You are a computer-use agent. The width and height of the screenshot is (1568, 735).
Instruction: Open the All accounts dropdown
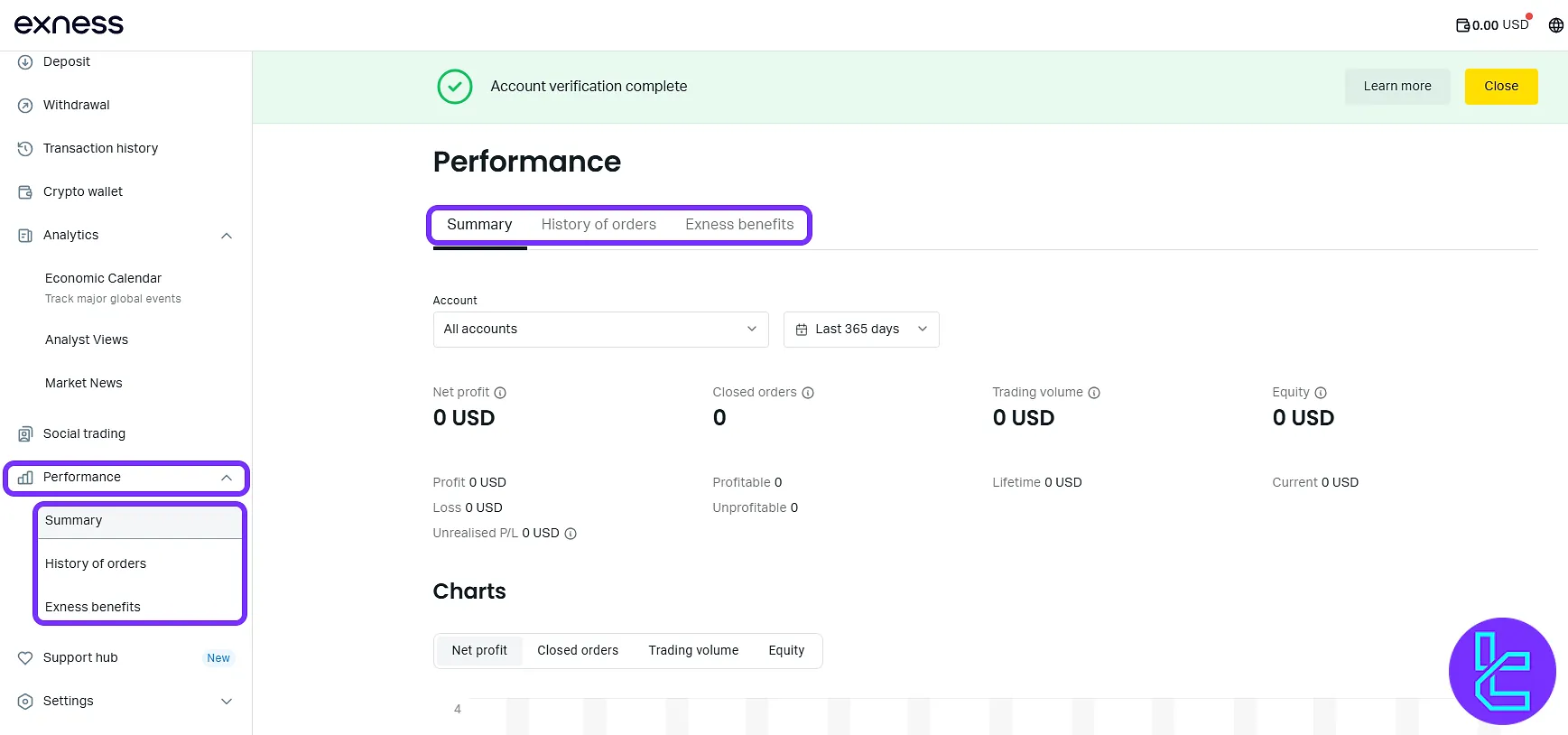pyautogui.click(x=601, y=330)
